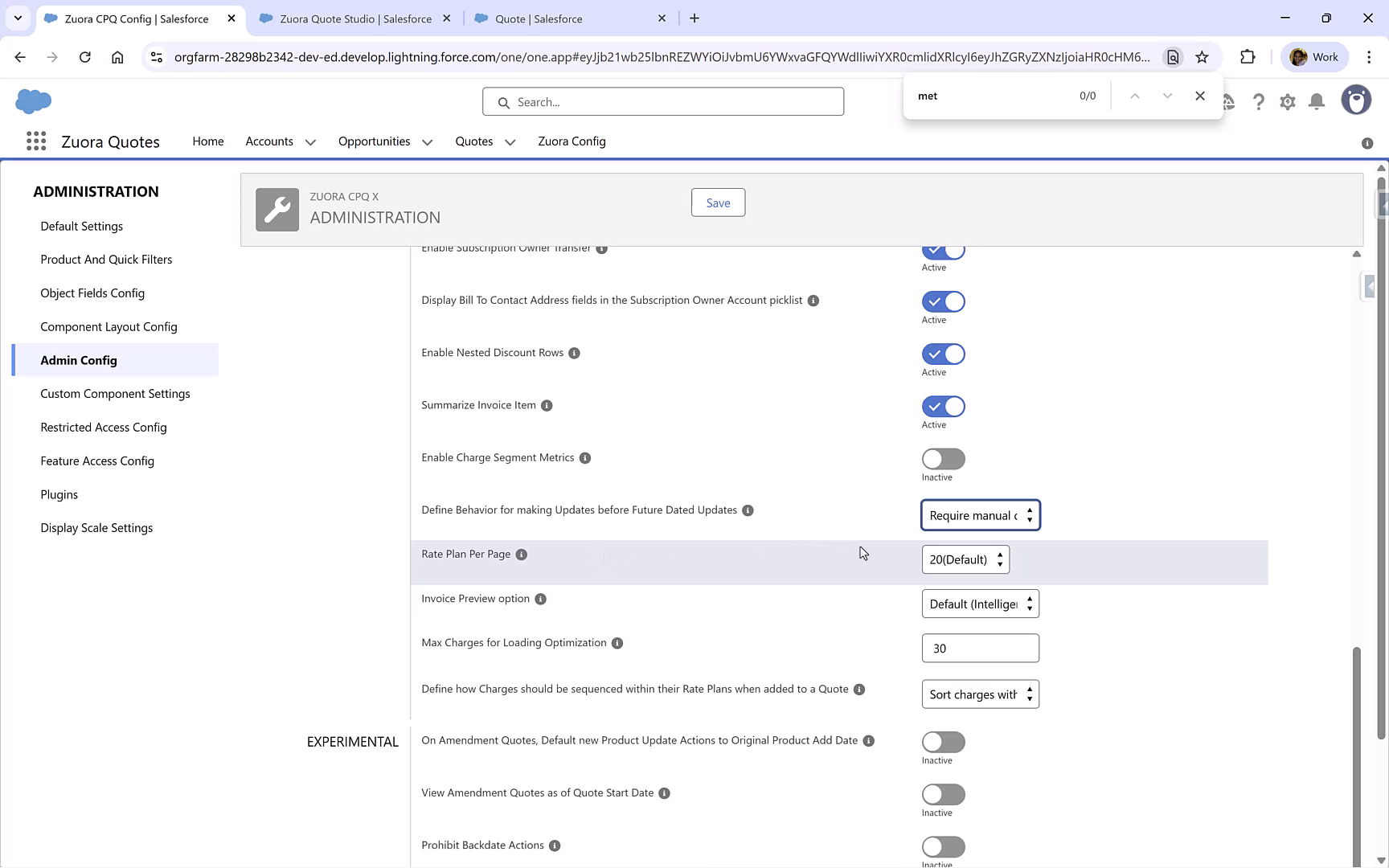Click the info icon beside Rate Plan Per Page
1389x868 pixels.
coord(522,554)
